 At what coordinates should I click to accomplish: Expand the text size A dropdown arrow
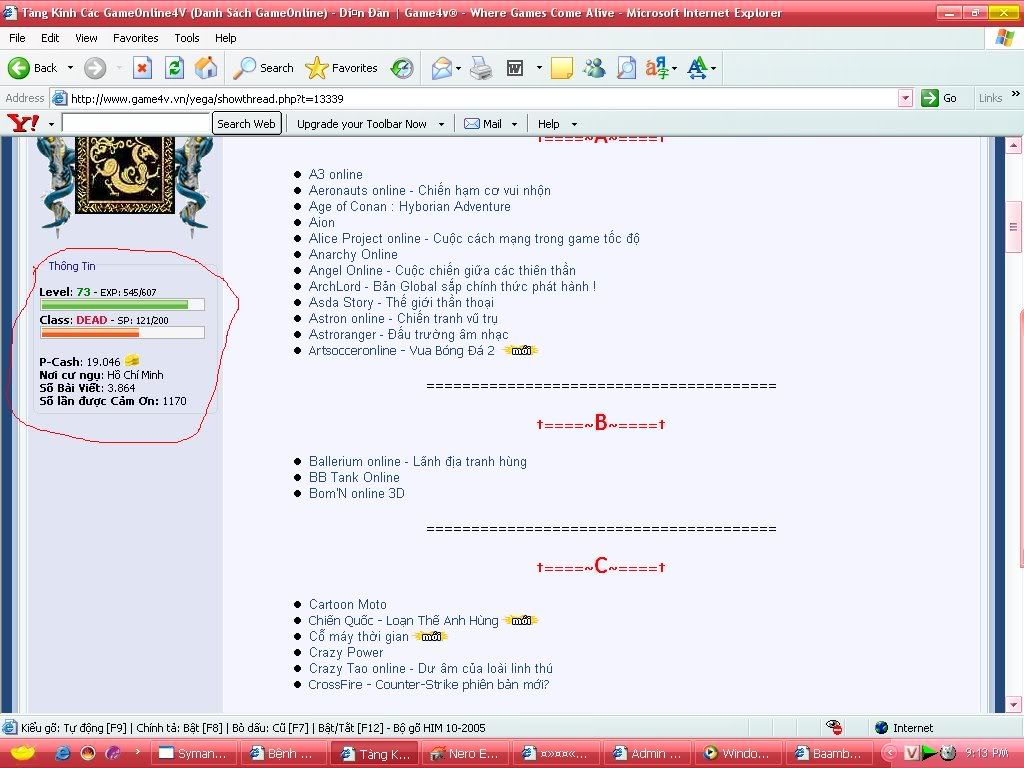pos(713,68)
